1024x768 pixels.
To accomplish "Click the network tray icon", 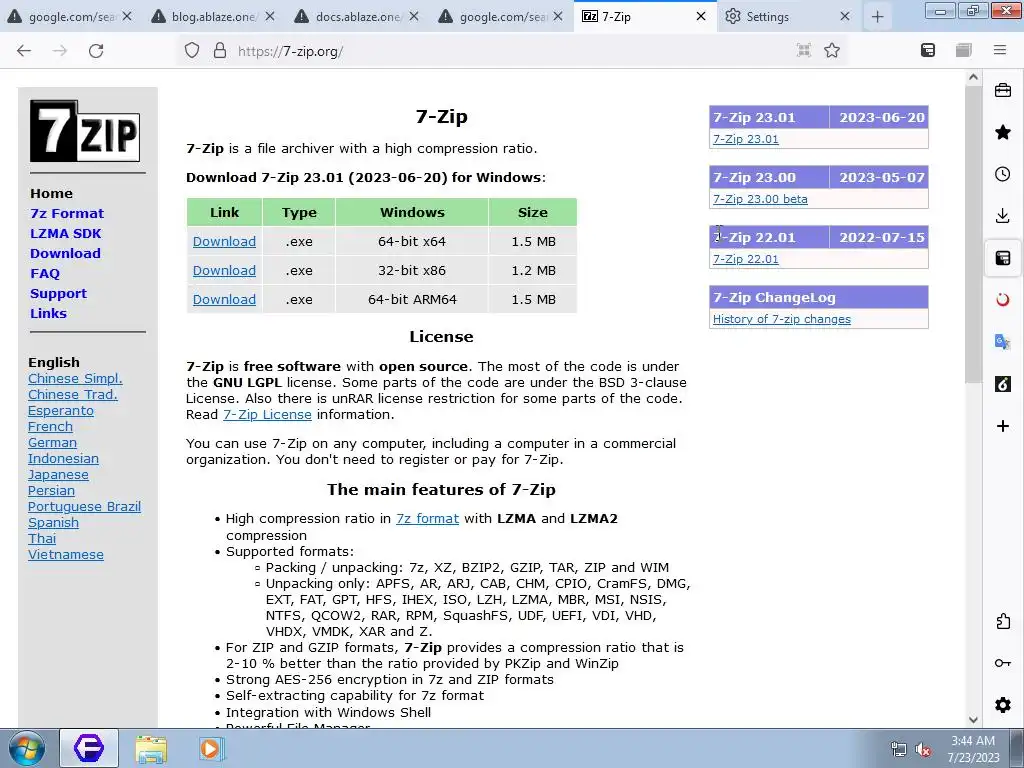I will pos(899,750).
